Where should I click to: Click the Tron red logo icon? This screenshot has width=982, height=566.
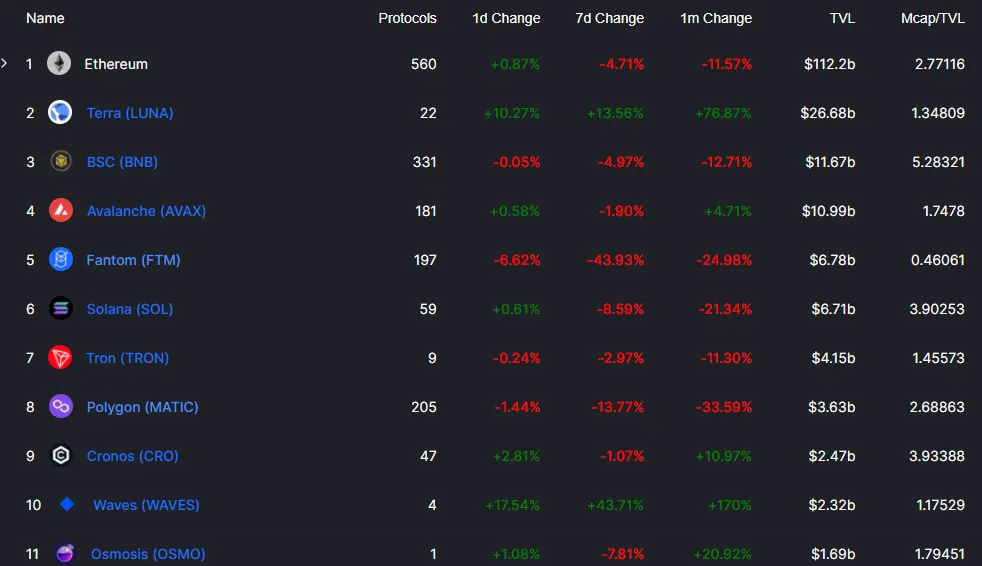pyautogui.click(x=60, y=358)
